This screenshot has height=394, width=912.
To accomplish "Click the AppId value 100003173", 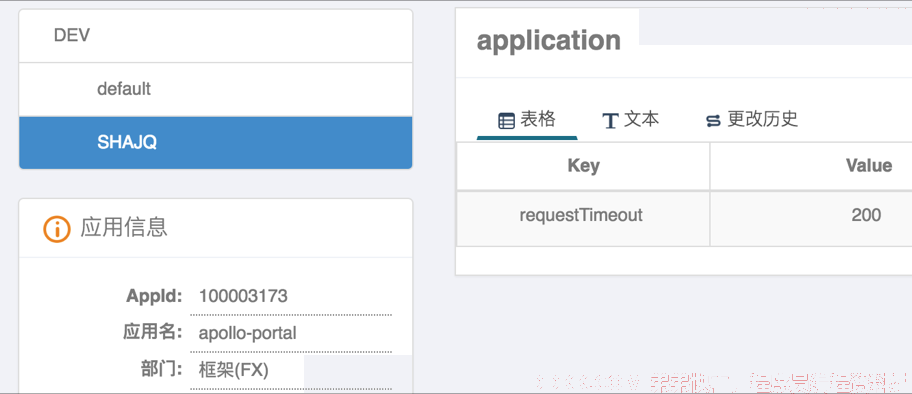I will coord(243,296).
